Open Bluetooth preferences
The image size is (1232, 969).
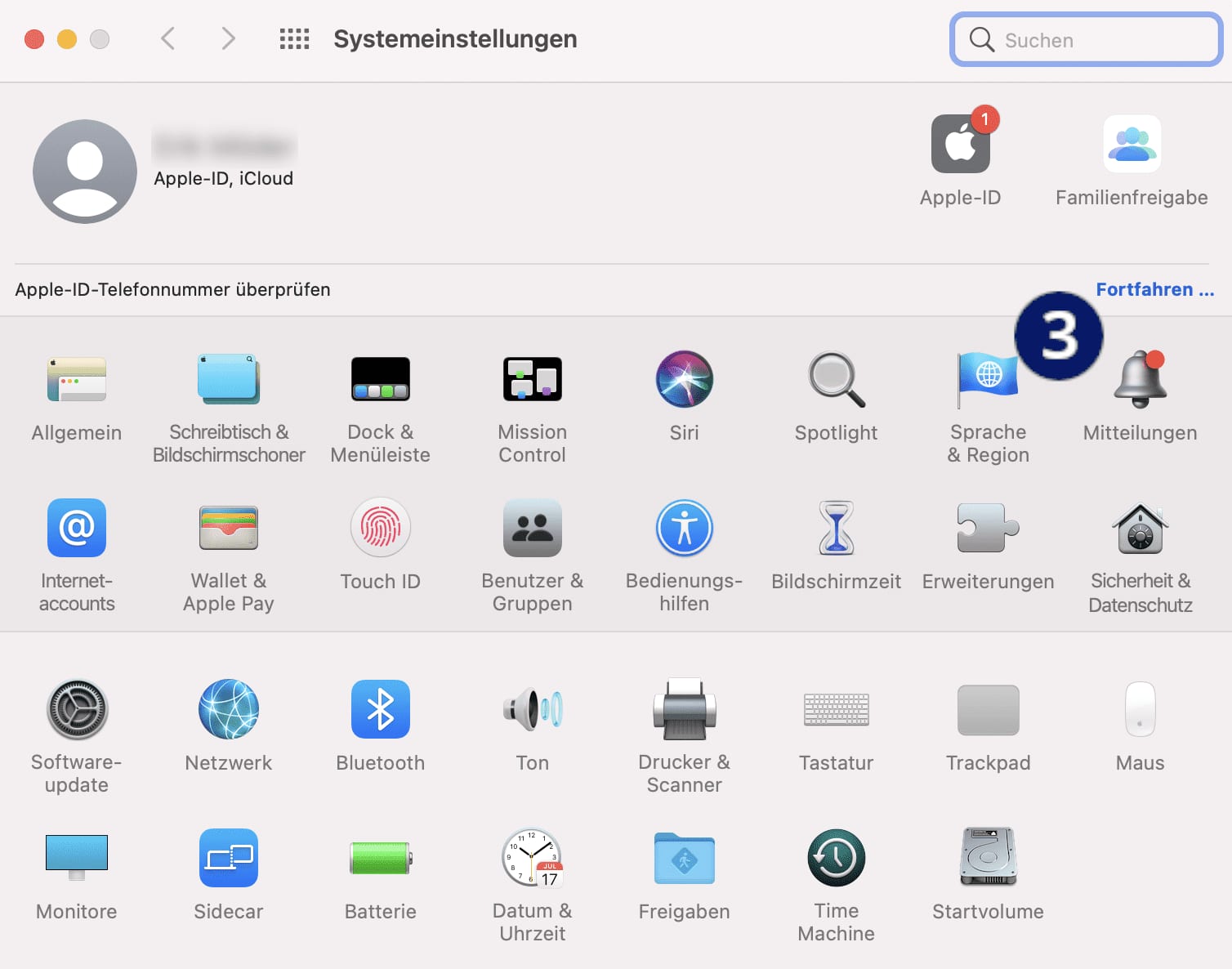(x=381, y=709)
